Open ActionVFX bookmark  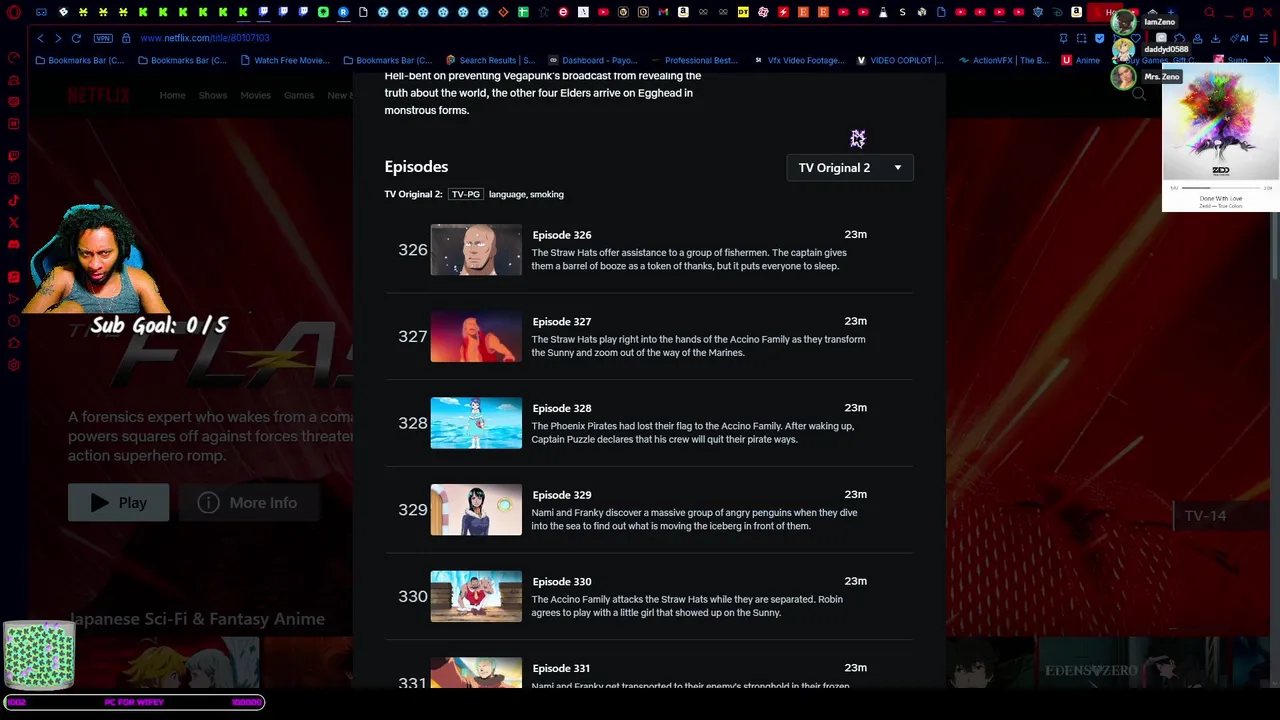(1003, 60)
